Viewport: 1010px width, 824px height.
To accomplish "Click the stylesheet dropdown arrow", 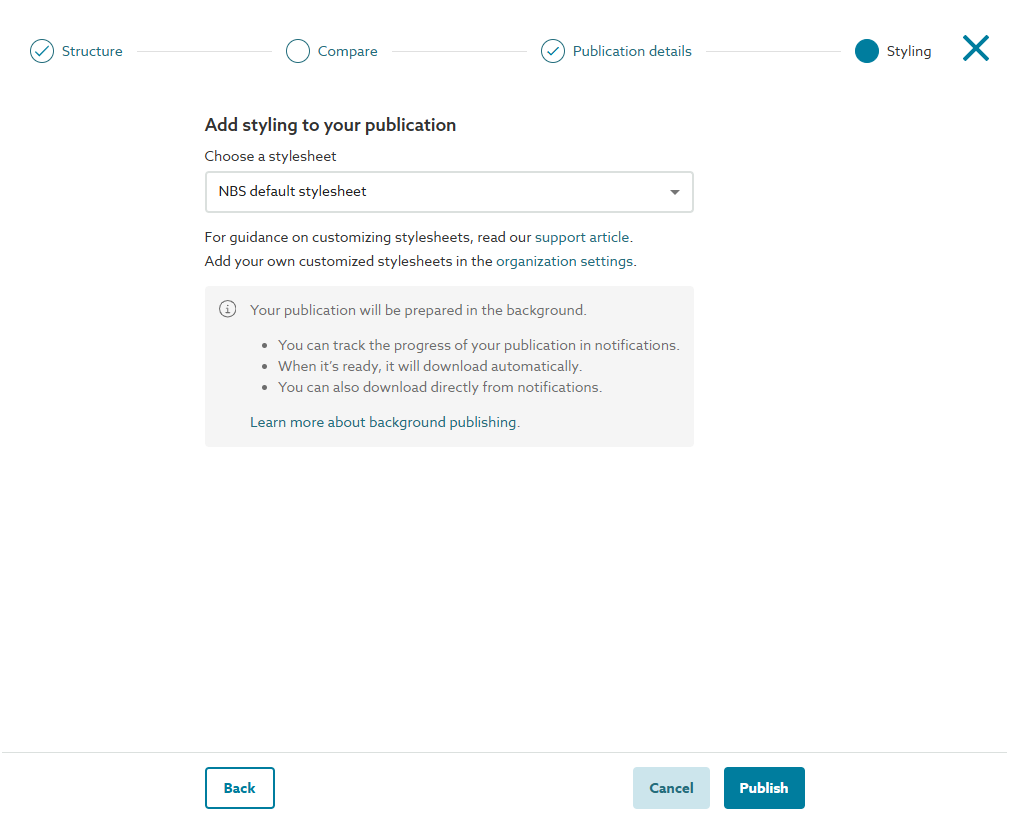I will tap(674, 192).
